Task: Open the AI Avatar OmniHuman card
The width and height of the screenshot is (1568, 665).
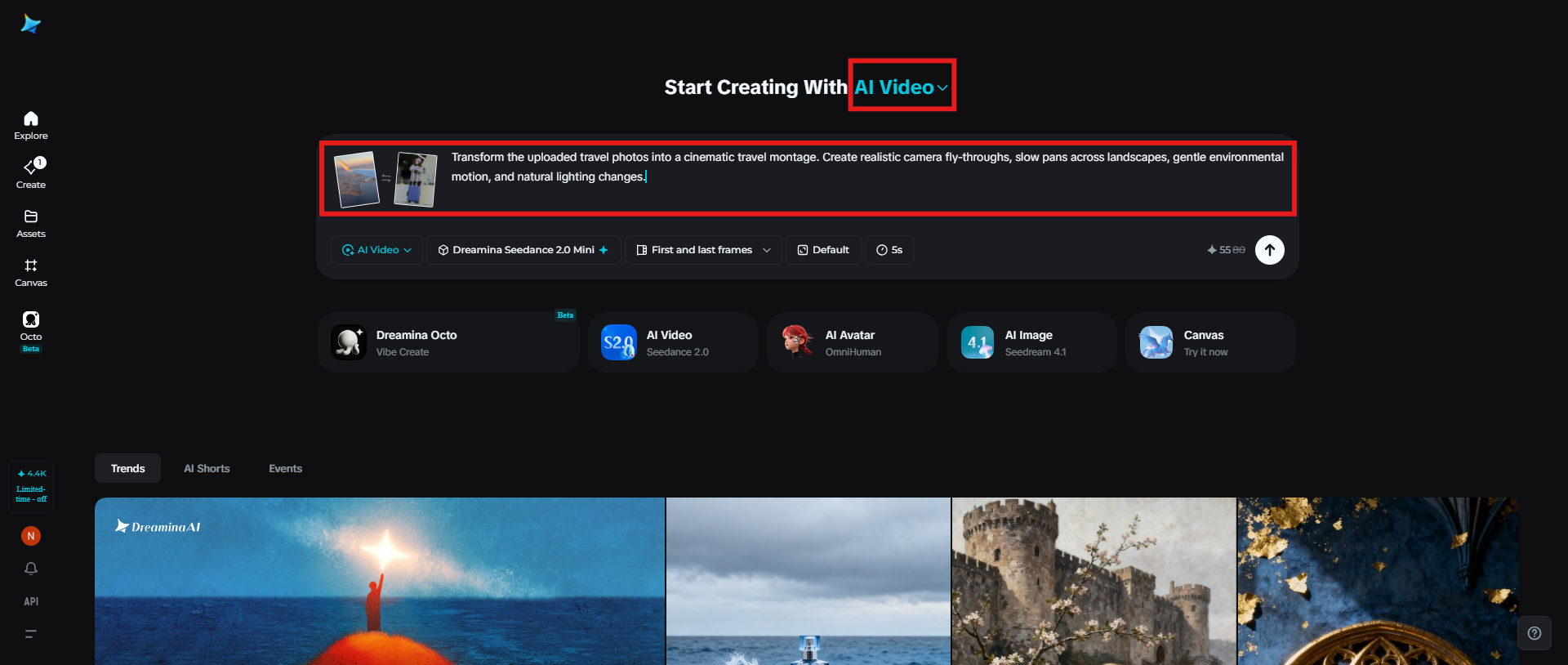Action: point(852,342)
